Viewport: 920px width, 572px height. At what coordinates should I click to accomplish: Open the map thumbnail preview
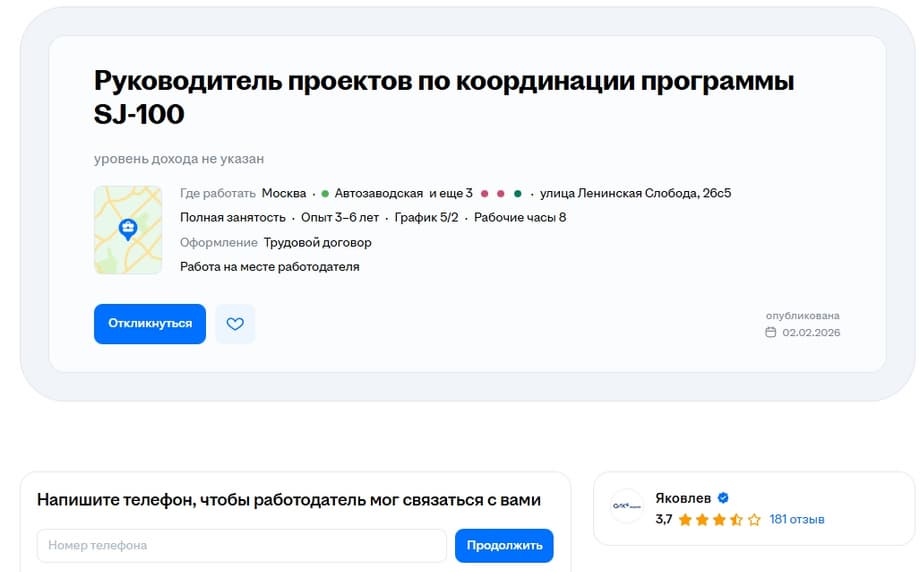tap(128, 230)
